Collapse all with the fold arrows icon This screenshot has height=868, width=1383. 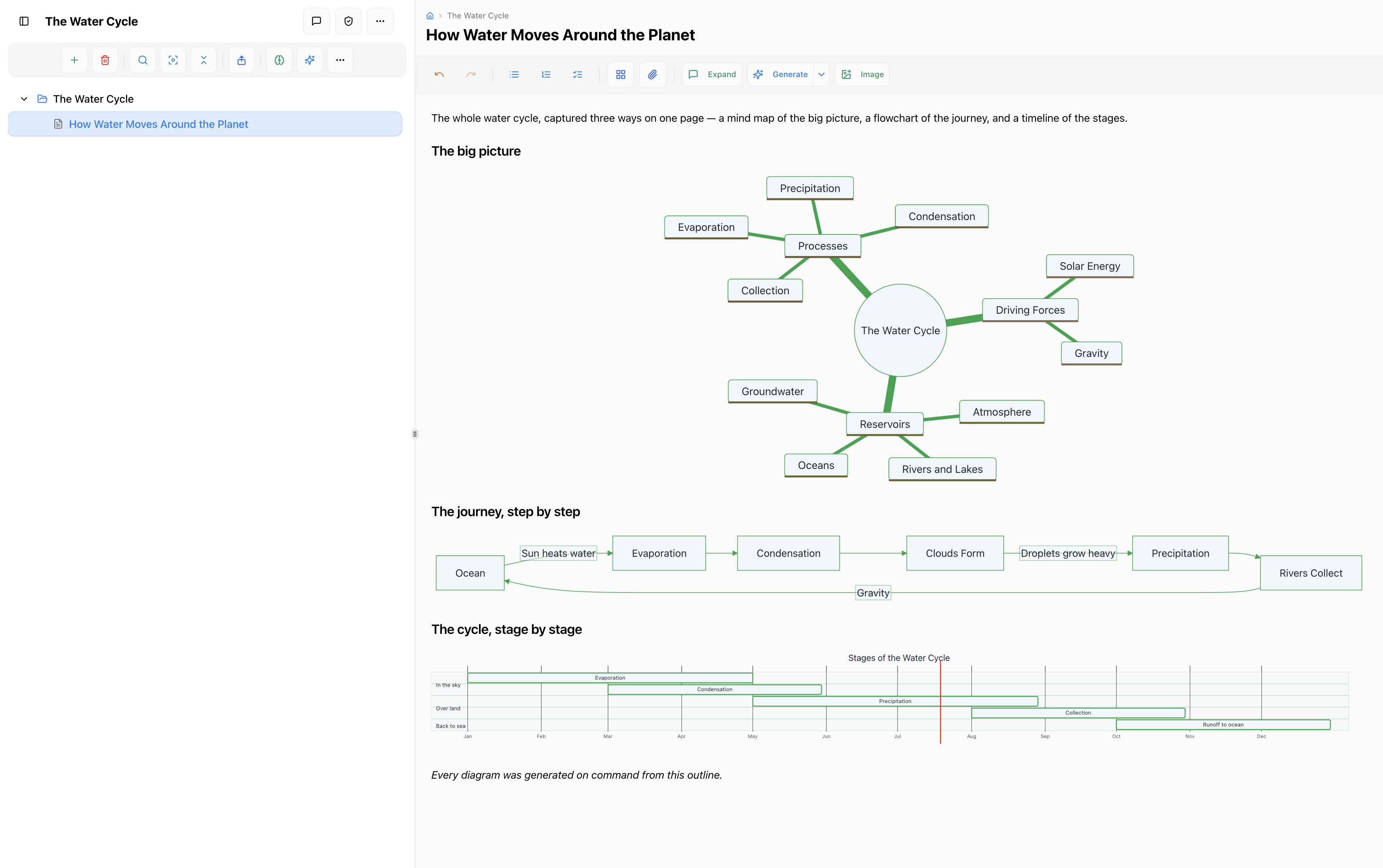(x=204, y=60)
